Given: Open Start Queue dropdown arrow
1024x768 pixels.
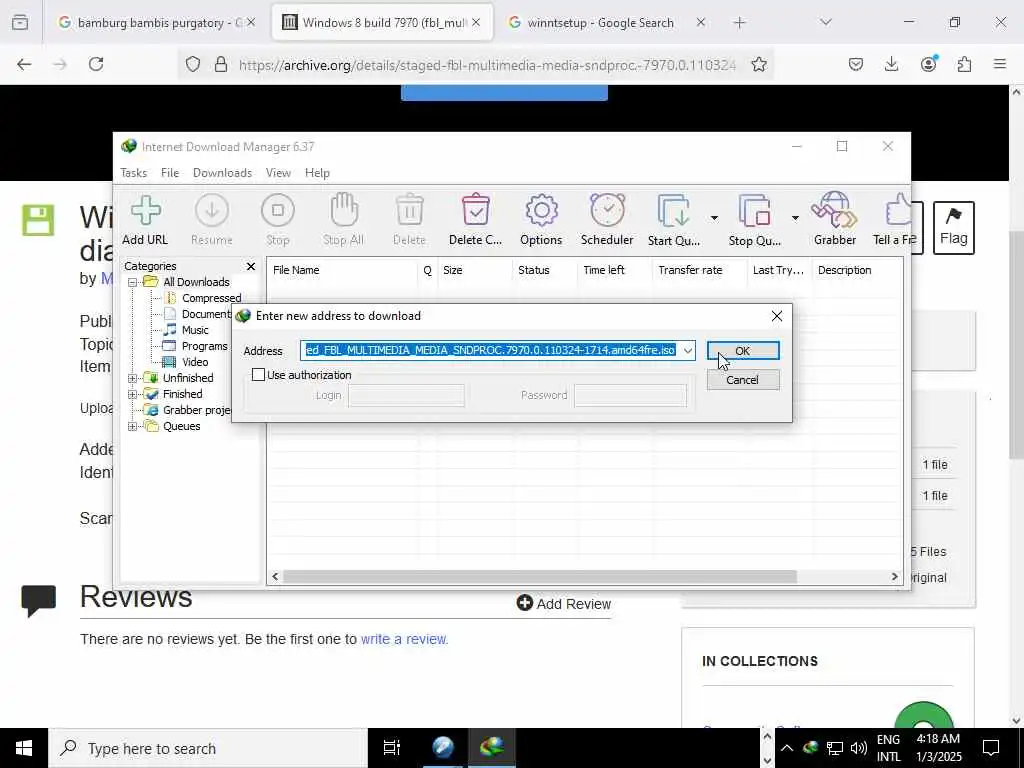Looking at the screenshot, I should pos(714,217).
